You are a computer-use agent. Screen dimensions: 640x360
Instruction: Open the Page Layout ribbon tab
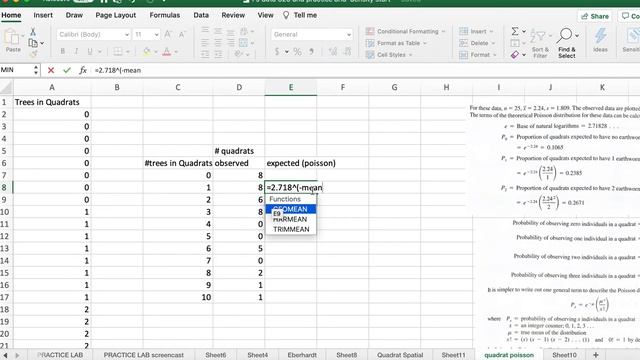(x=116, y=15)
